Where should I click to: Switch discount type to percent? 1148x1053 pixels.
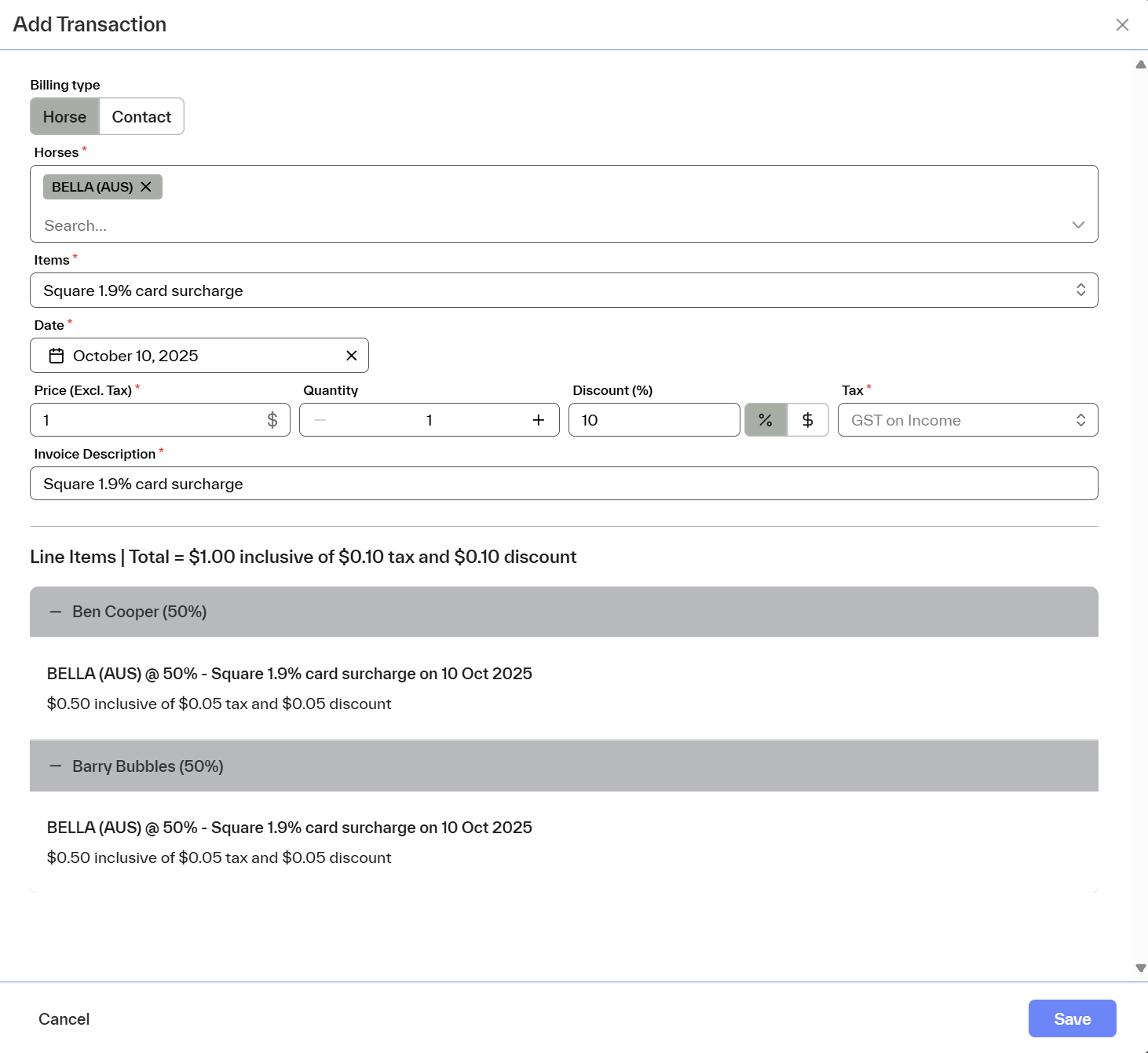click(766, 420)
